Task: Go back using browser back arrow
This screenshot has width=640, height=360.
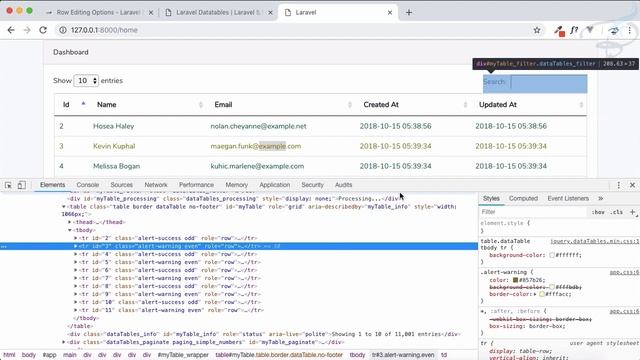Action: tap(11, 30)
